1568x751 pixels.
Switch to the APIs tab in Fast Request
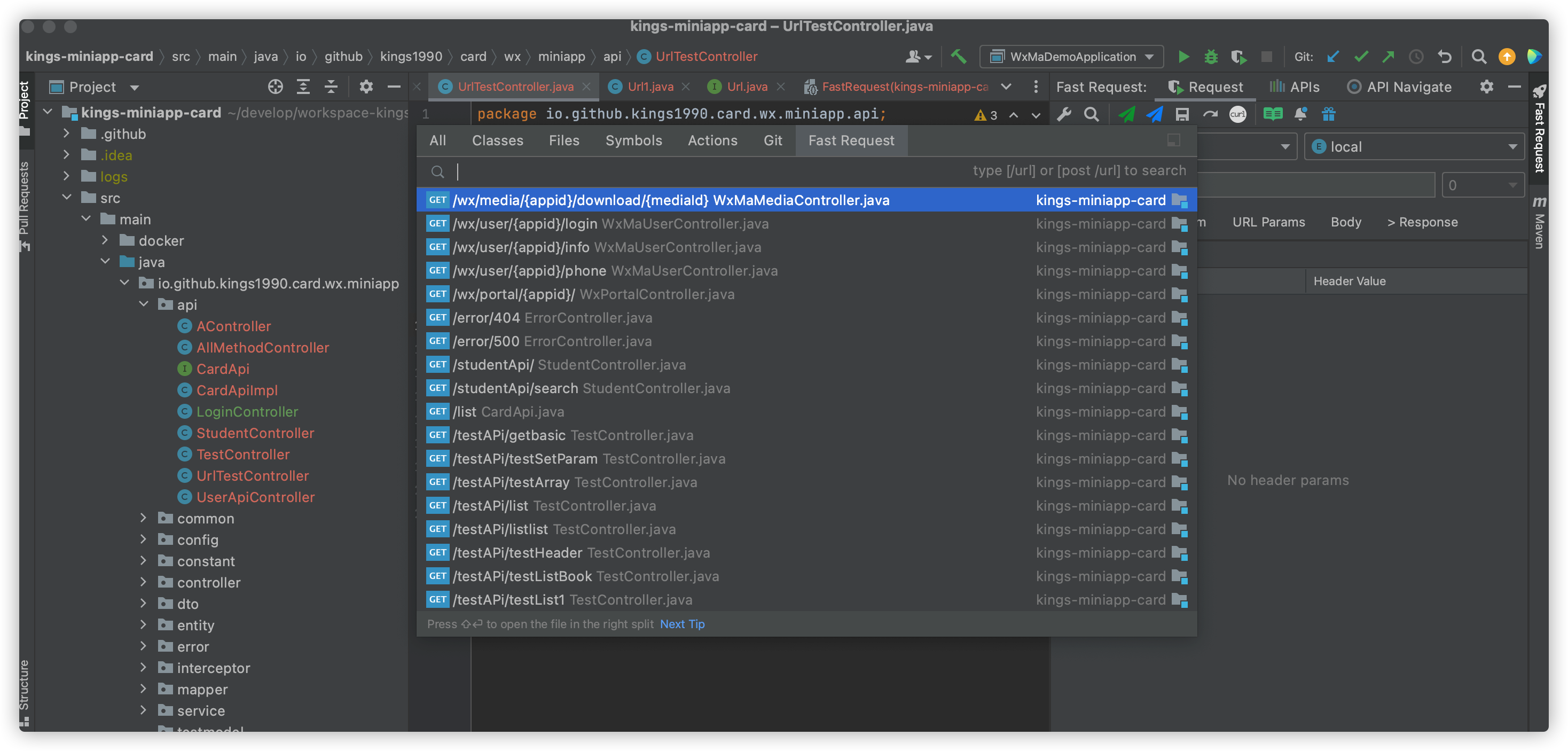(x=1295, y=87)
